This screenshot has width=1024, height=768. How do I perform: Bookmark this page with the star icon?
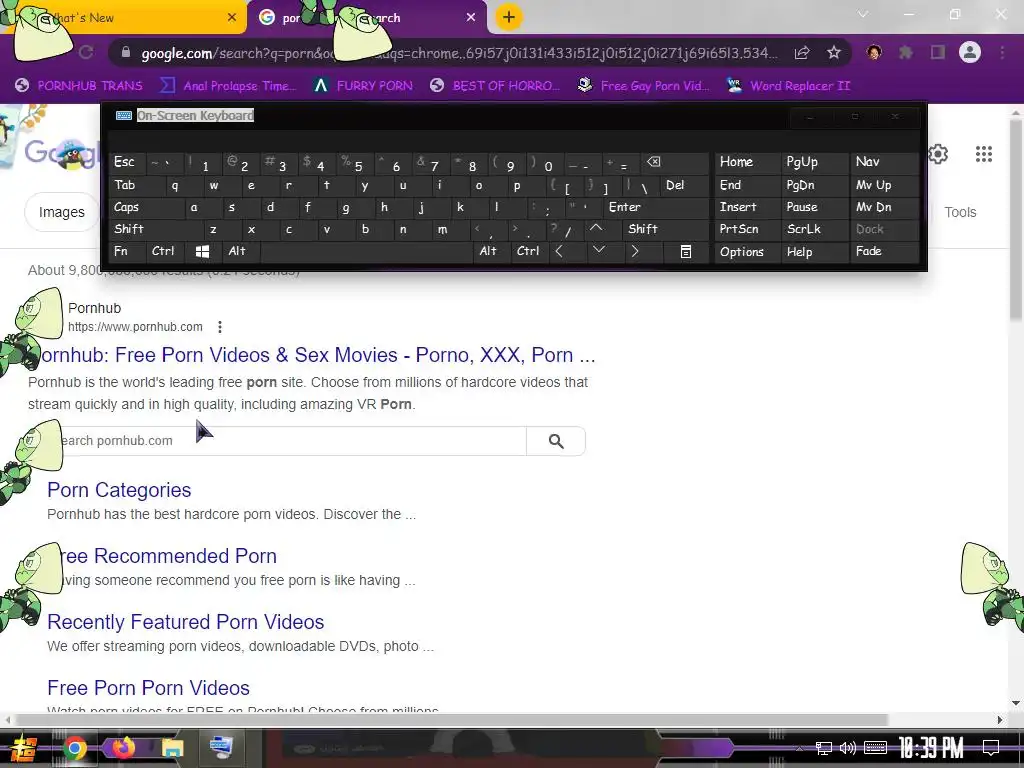(x=833, y=53)
